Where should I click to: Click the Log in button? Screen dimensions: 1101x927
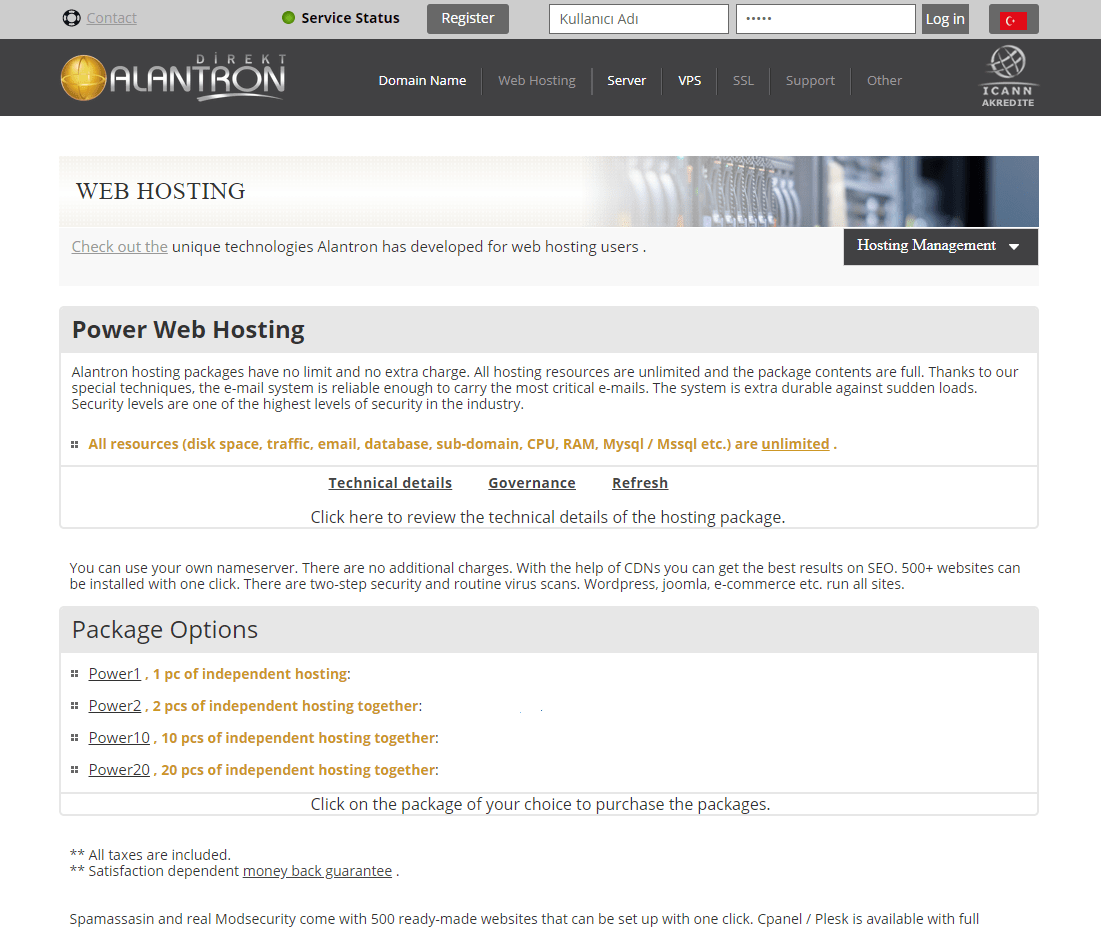[945, 19]
